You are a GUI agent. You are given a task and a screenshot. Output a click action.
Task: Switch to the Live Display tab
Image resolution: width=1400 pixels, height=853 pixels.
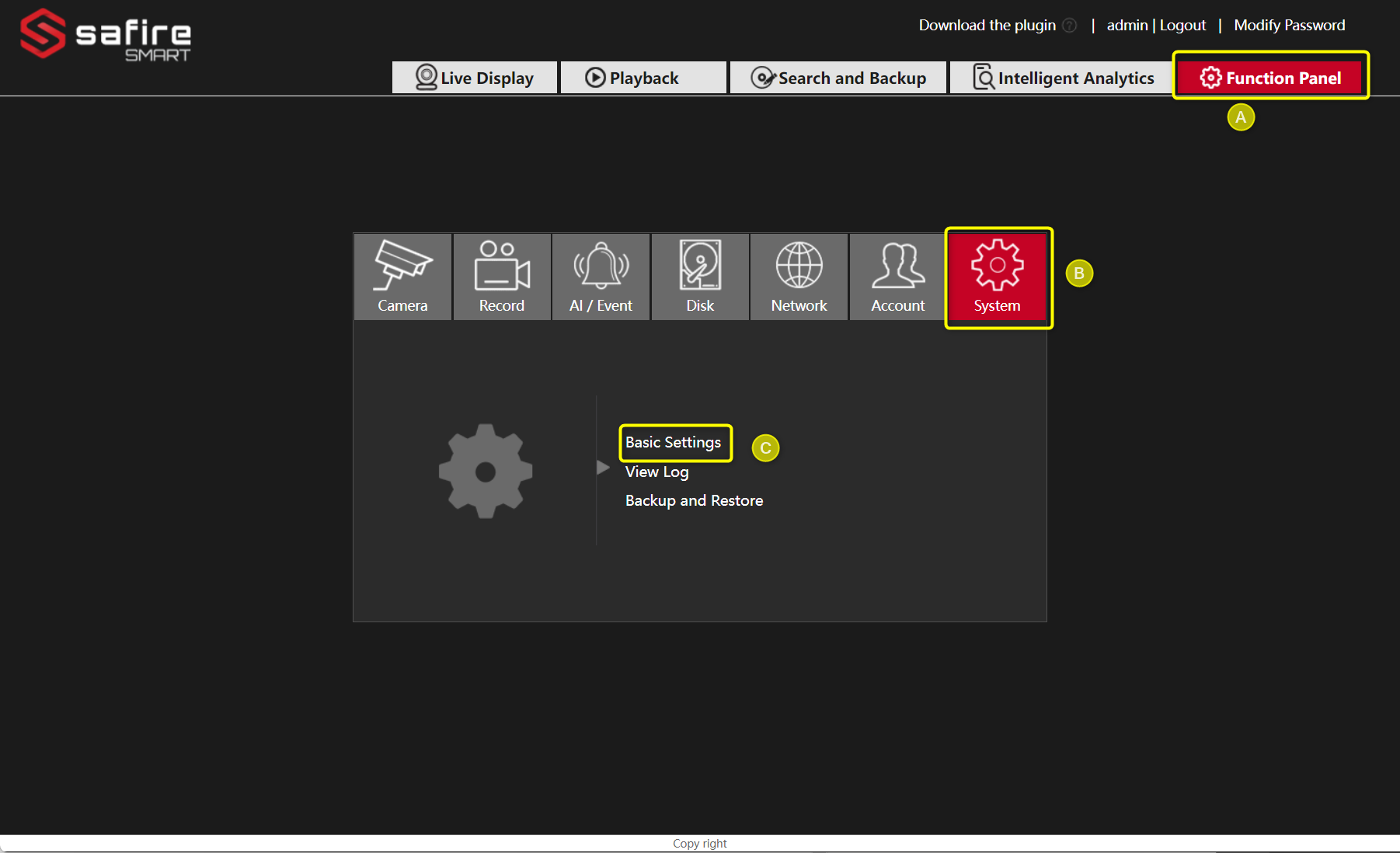pos(475,78)
